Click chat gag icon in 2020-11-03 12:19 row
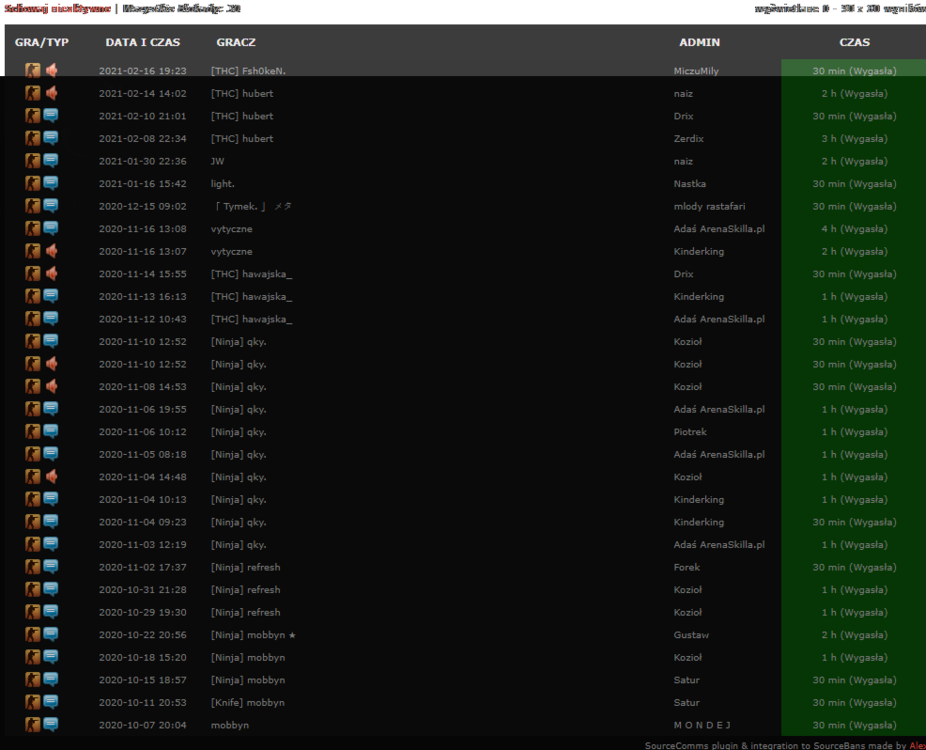Image resolution: width=926 pixels, height=750 pixels. [51, 544]
